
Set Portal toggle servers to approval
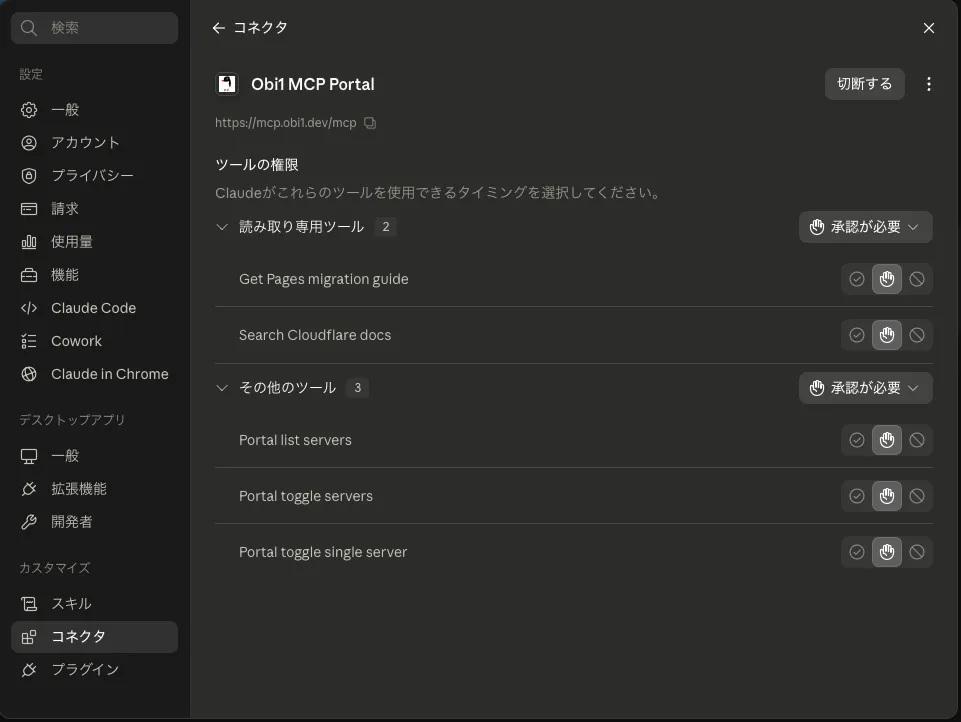tap(887, 496)
